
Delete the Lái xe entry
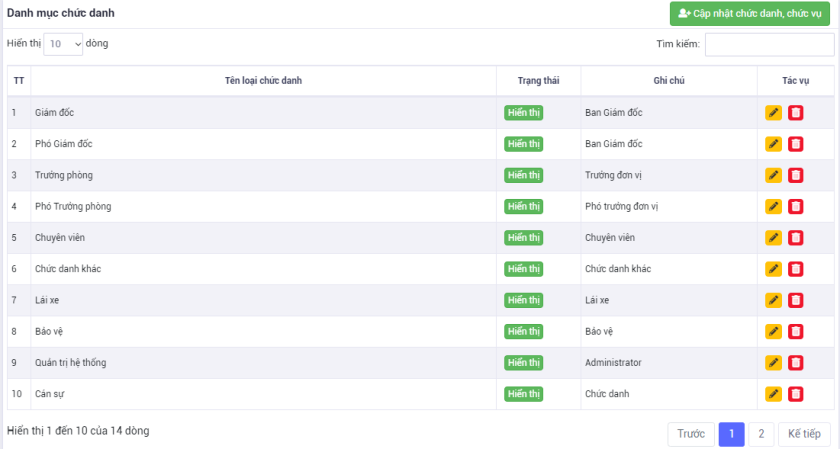pos(795,301)
